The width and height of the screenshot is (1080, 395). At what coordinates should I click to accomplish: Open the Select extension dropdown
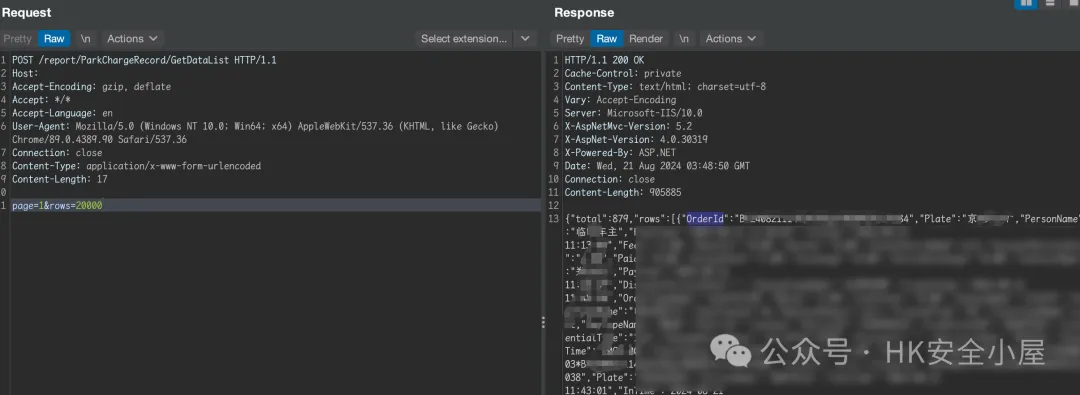pos(476,39)
